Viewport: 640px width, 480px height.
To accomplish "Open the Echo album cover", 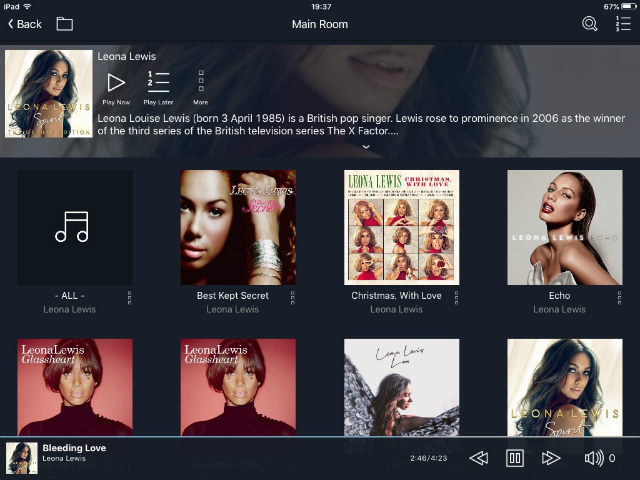I will [x=565, y=227].
